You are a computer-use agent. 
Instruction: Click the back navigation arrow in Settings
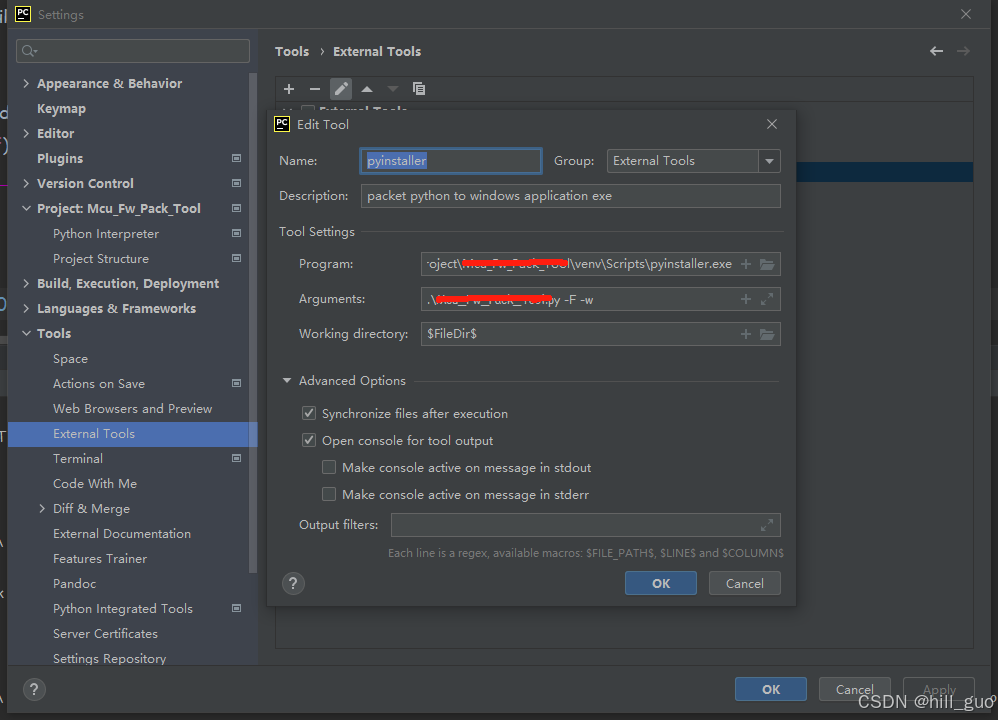(x=936, y=50)
